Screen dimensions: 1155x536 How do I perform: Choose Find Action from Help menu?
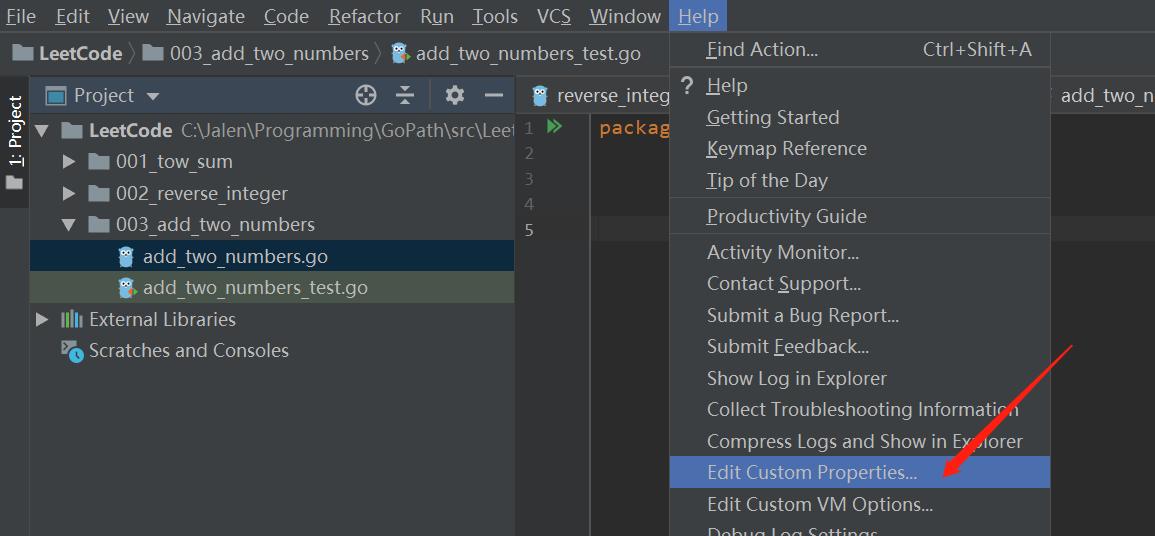762,50
